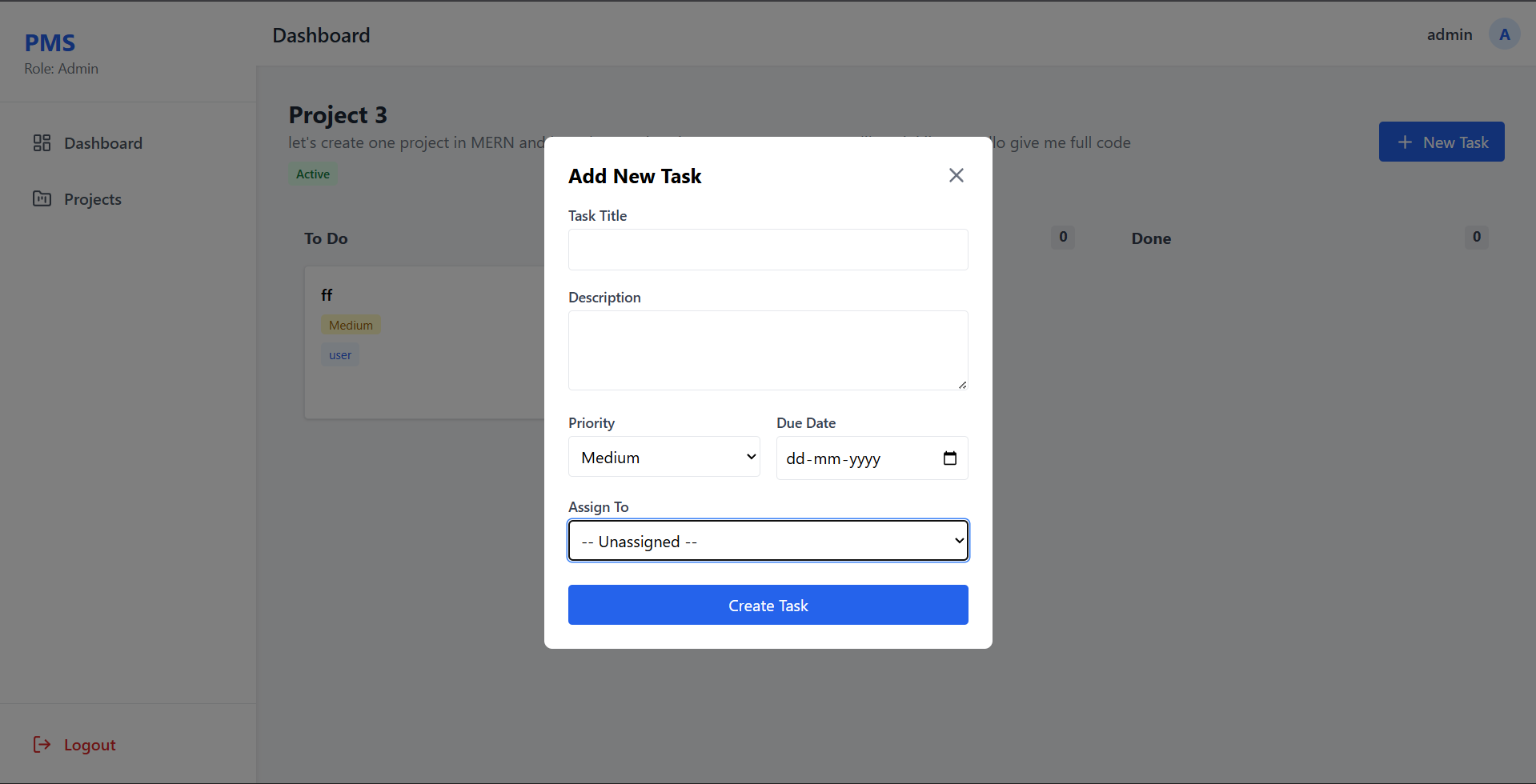Click the Logout link
Image resolution: width=1536 pixels, height=784 pixels.
tap(90, 745)
